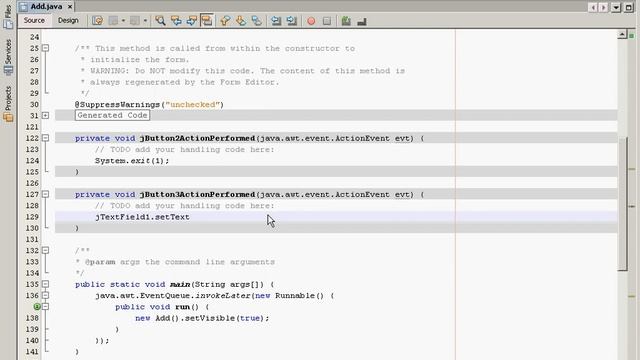The width and height of the screenshot is (640, 360).
Task: Place the cursor after jTextField1.setText
Action: pyautogui.click(x=190, y=217)
